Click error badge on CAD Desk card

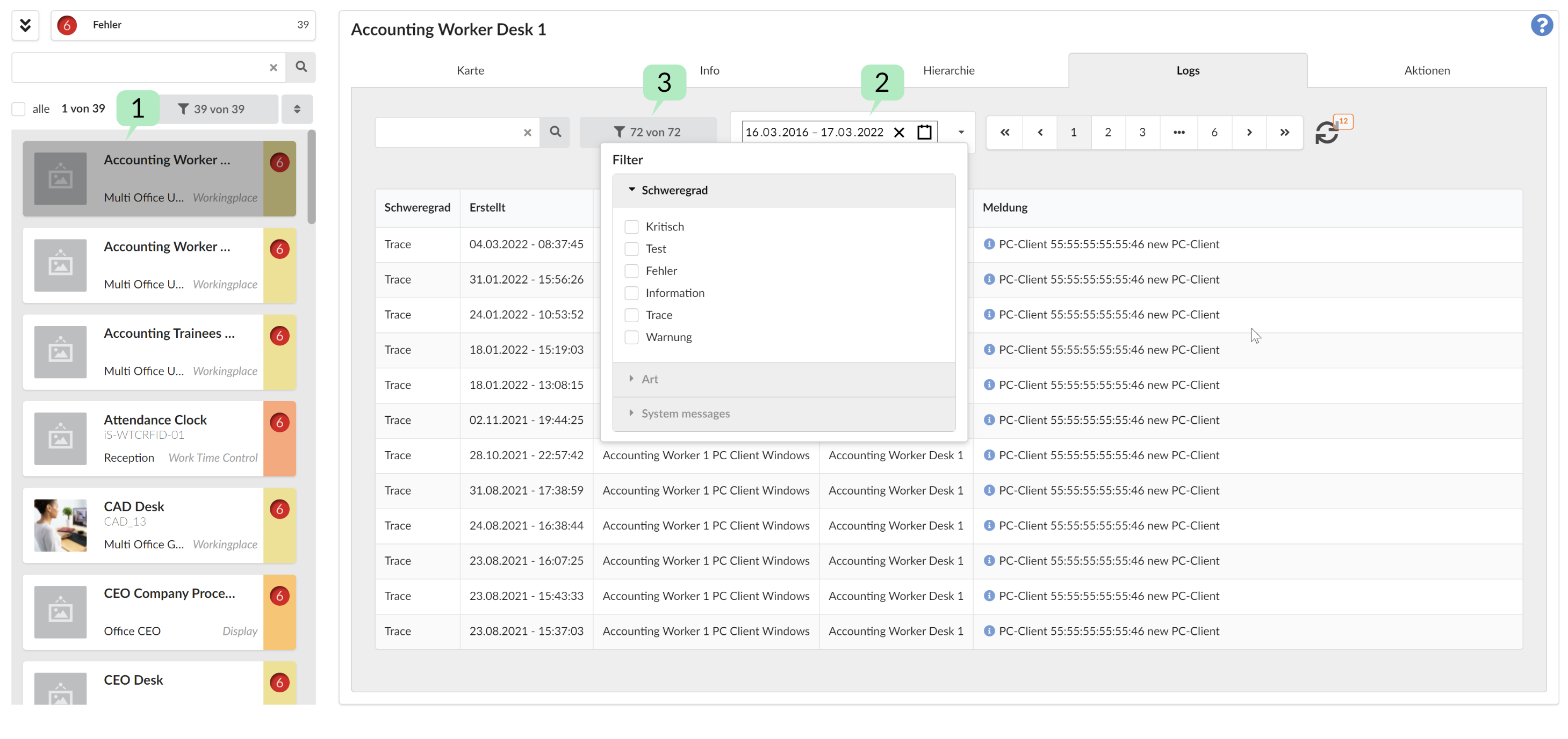pos(279,509)
